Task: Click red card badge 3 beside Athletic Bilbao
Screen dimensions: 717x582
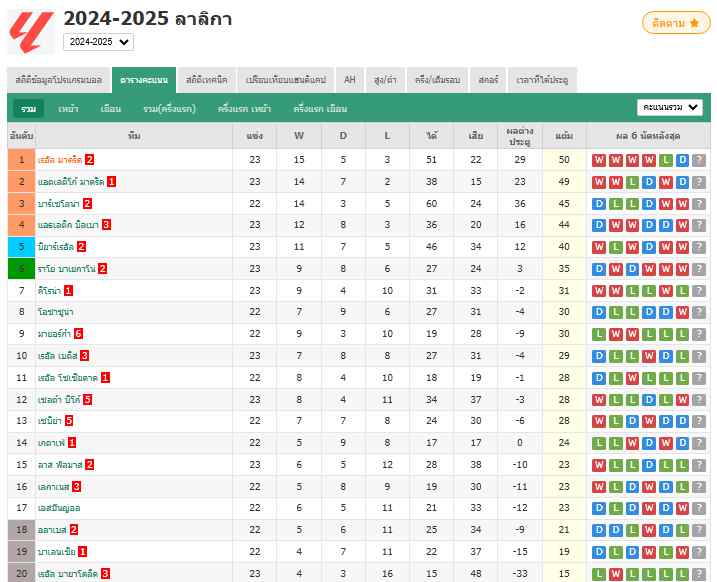Action: pos(107,225)
